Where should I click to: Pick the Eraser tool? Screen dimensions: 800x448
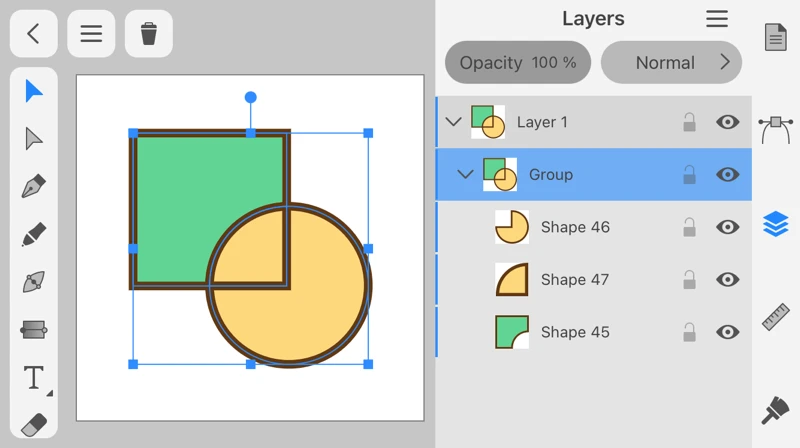34,424
